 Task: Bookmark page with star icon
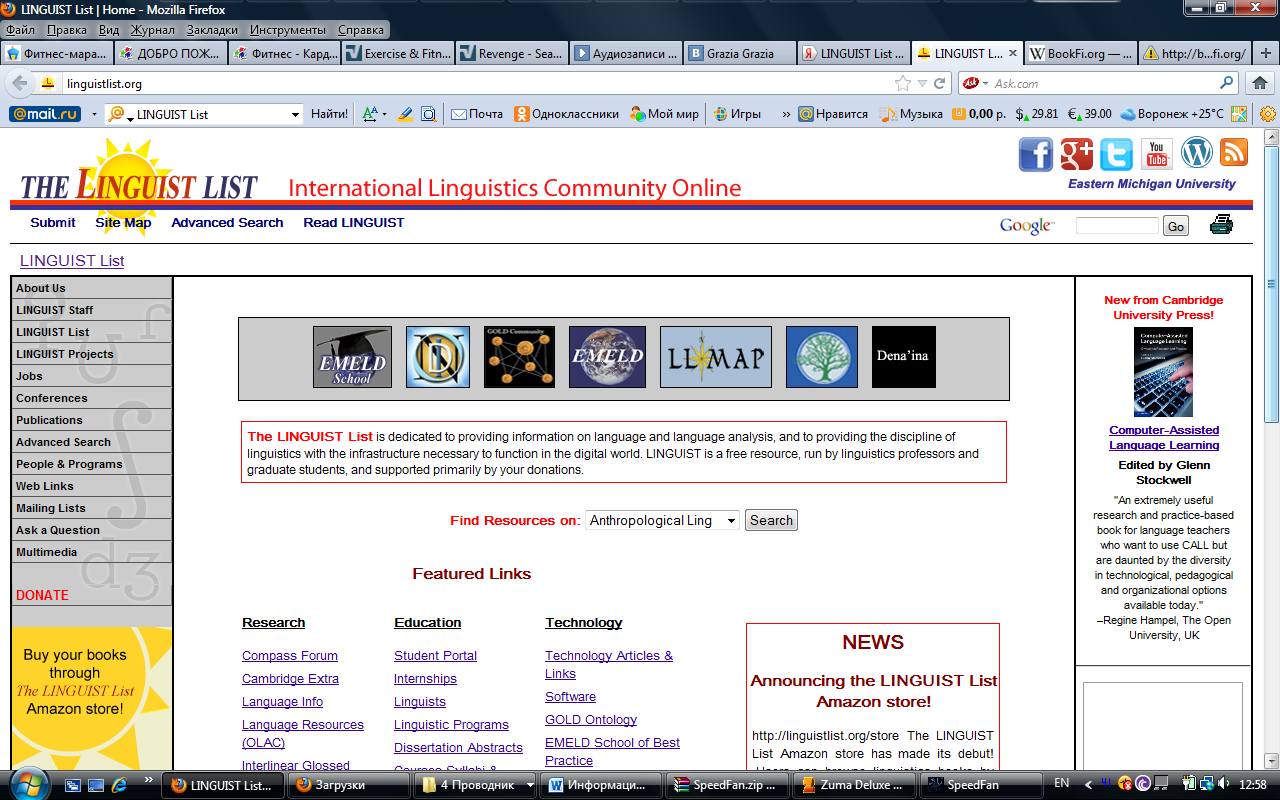click(903, 84)
